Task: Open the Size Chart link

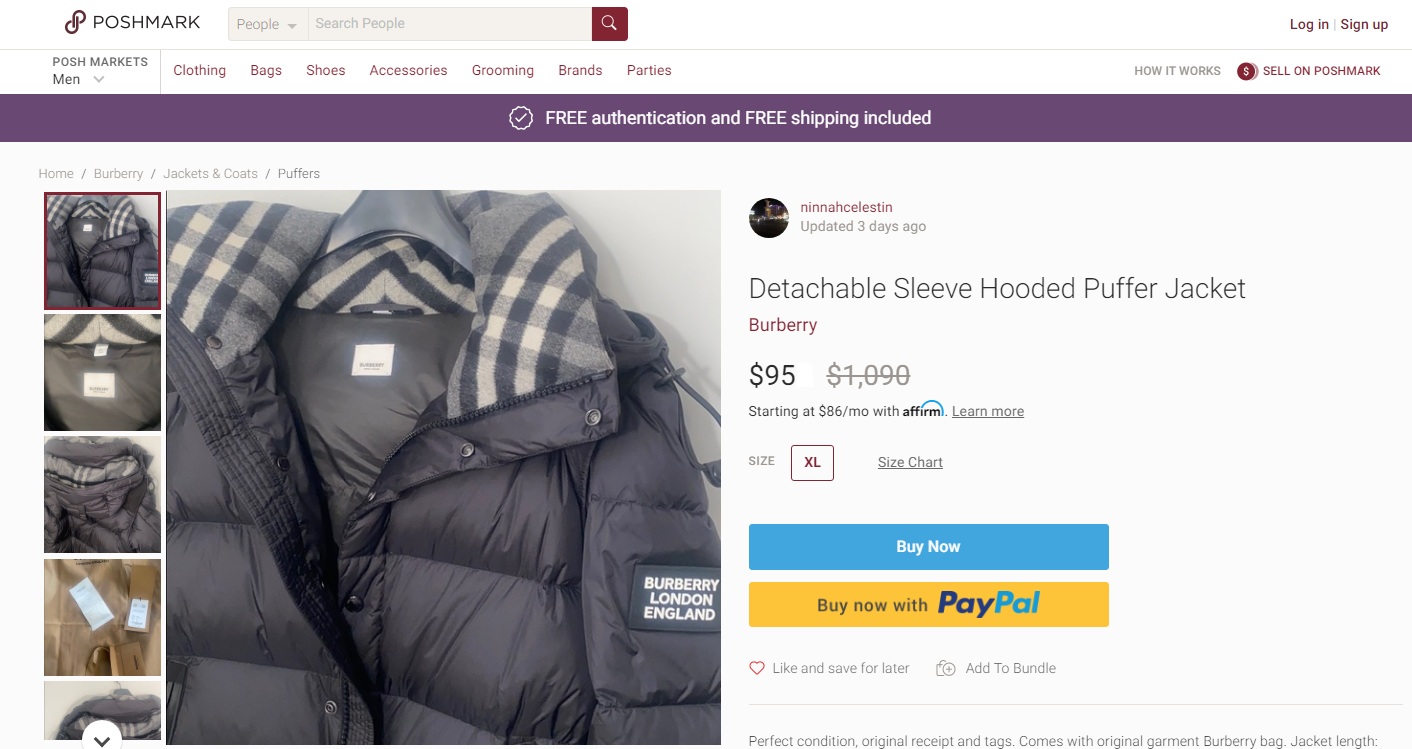Action: pos(910,462)
